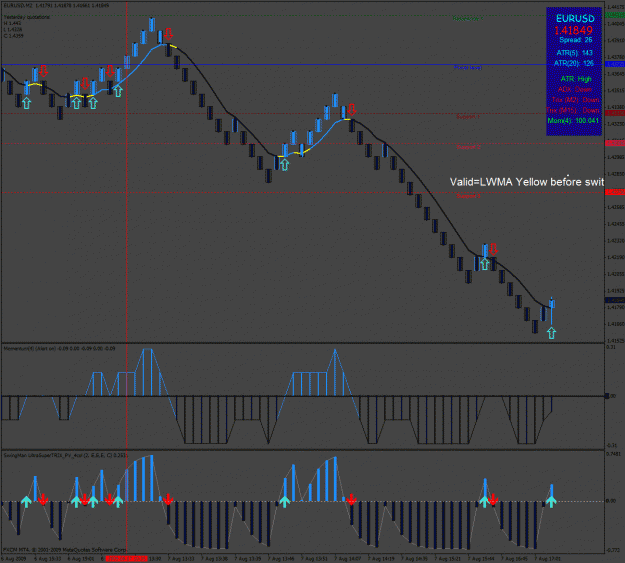Click the 'Trix (M15): Down' status
Viewport: 625px width, 563px height.
pos(573,110)
